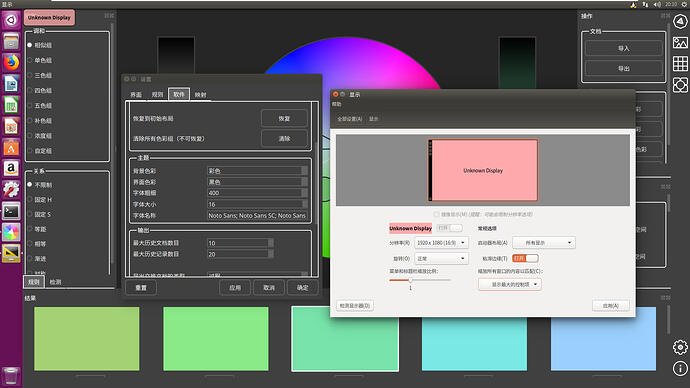The image size is (690, 388).
Task: Launch LibreOffice Impress from the dock
Action: point(11,126)
